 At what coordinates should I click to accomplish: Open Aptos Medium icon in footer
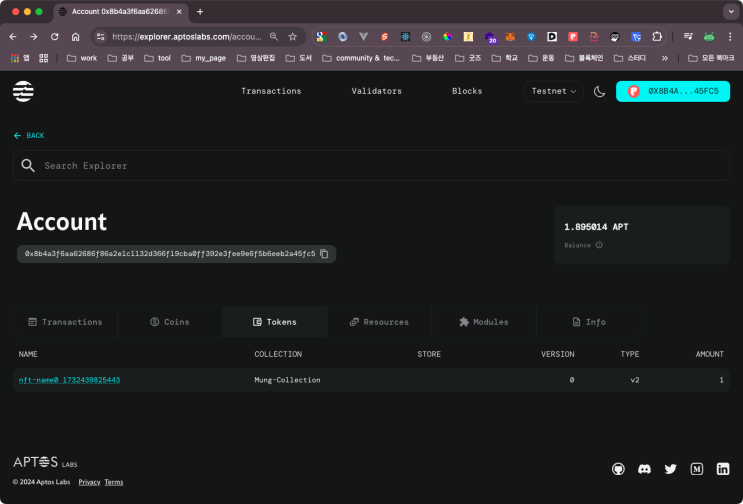tap(697, 469)
